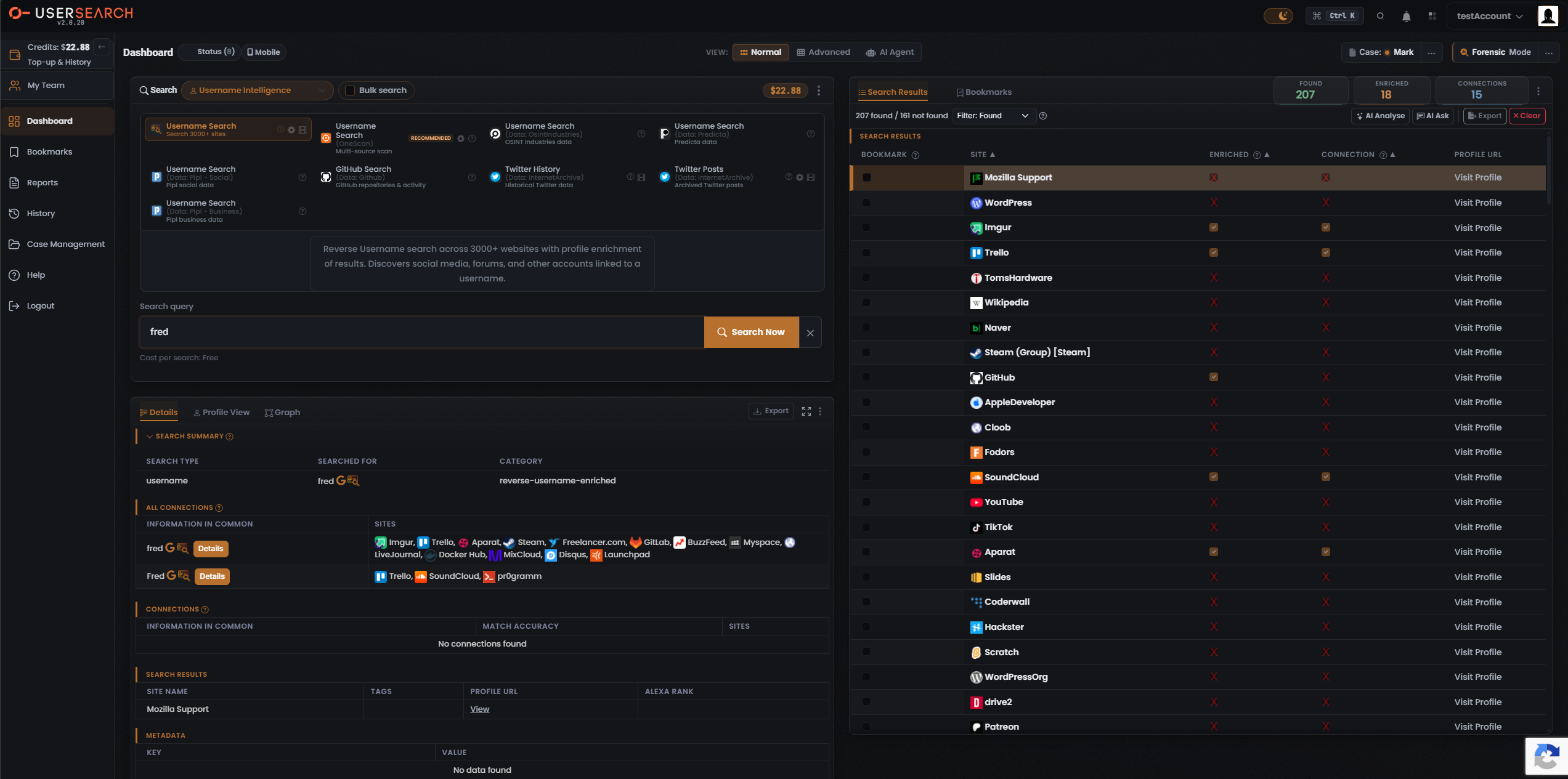This screenshot has height=779, width=1568.
Task: Click AI Ask button
Action: pyautogui.click(x=1433, y=116)
